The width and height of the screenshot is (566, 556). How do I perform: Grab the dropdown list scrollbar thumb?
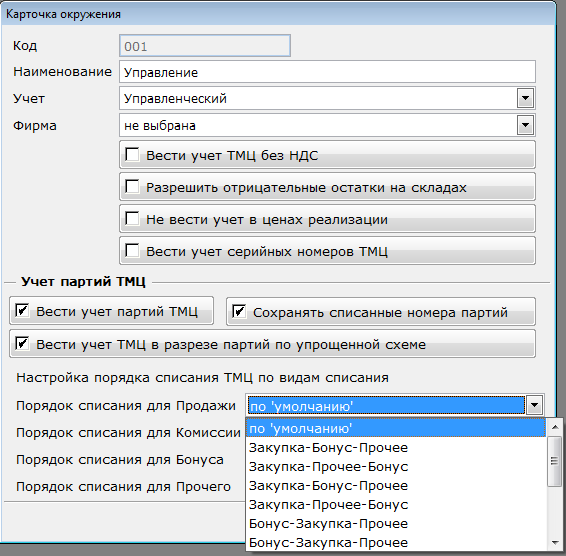tap(555, 461)
